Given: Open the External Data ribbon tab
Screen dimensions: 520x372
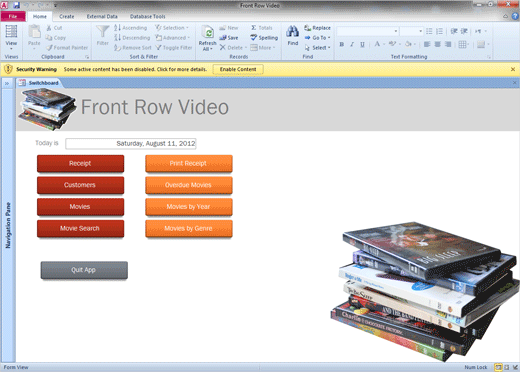Looking at the screenshot, I should [102, 16].
